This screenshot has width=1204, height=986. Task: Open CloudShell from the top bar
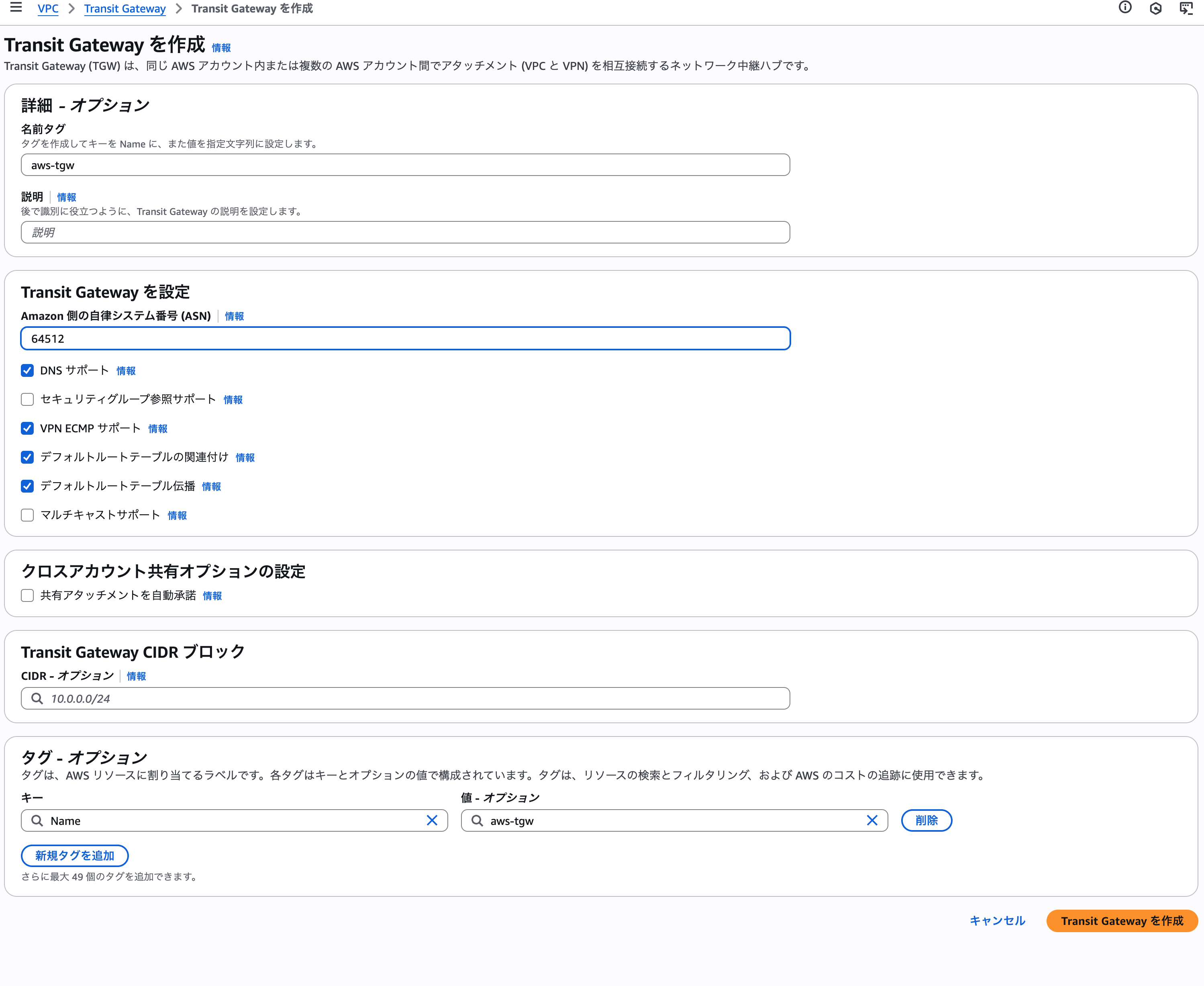[x=1186, y=8]
